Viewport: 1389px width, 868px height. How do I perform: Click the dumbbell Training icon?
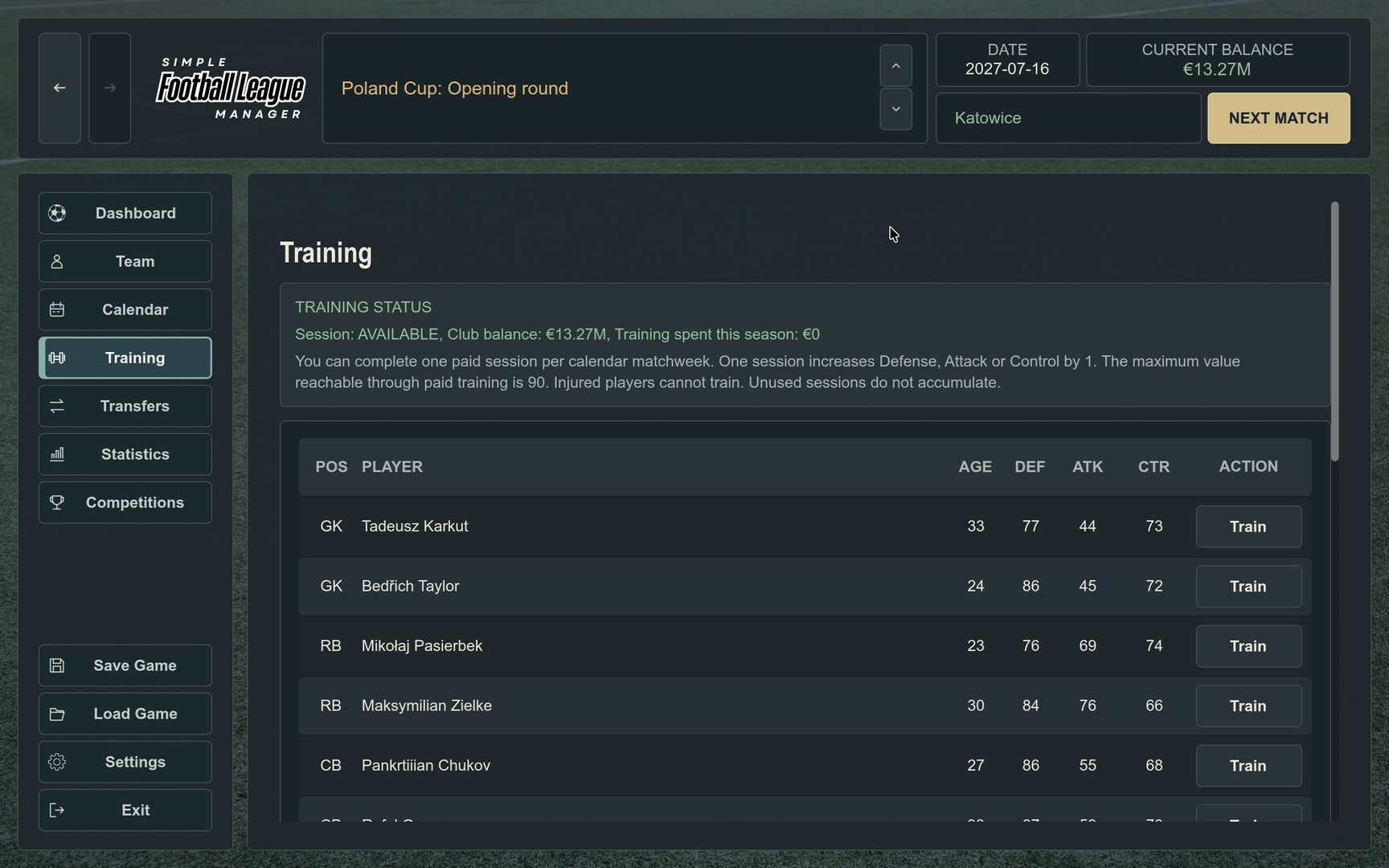click(57, 358)
